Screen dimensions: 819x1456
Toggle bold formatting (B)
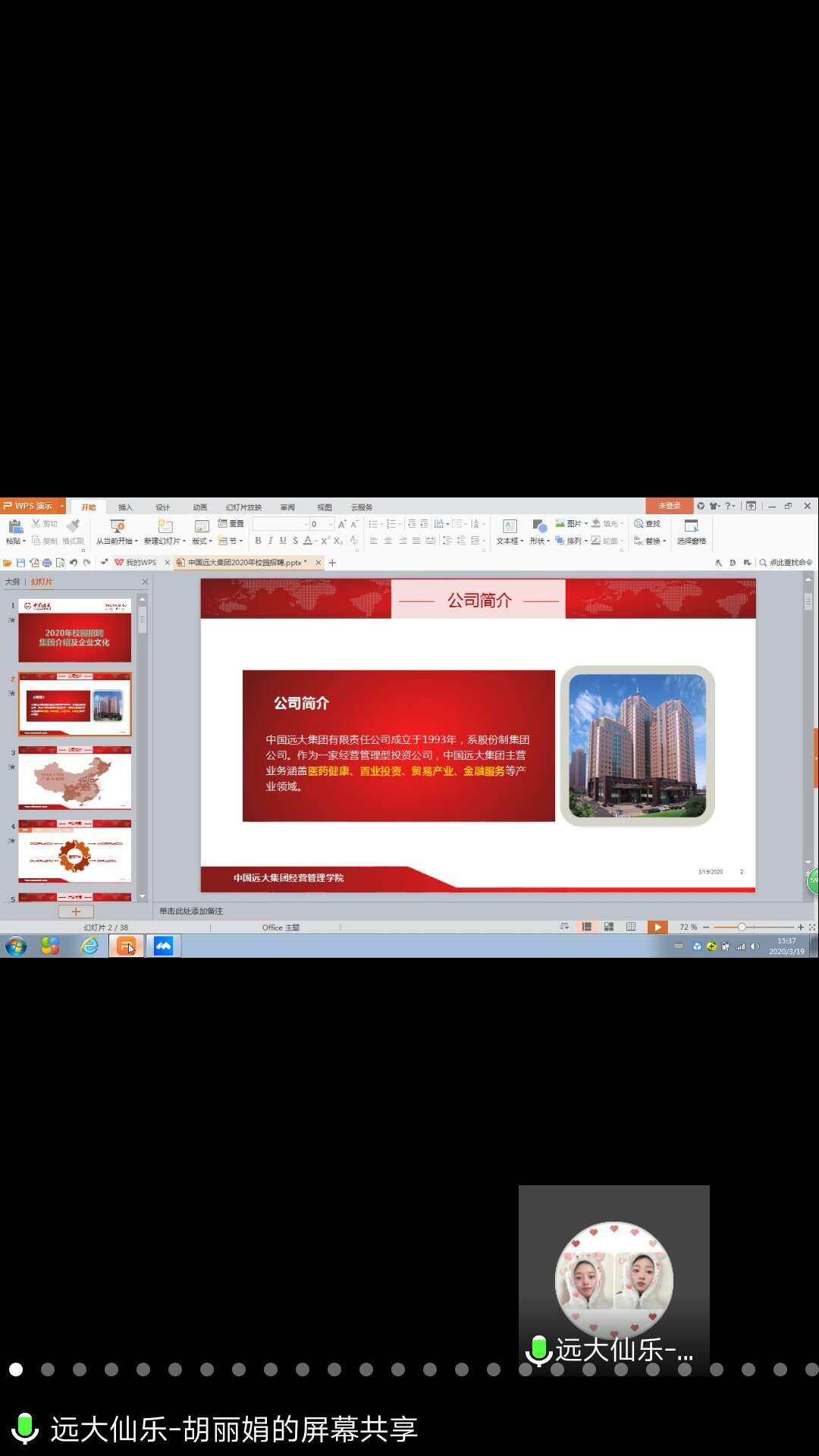(258, 541)
